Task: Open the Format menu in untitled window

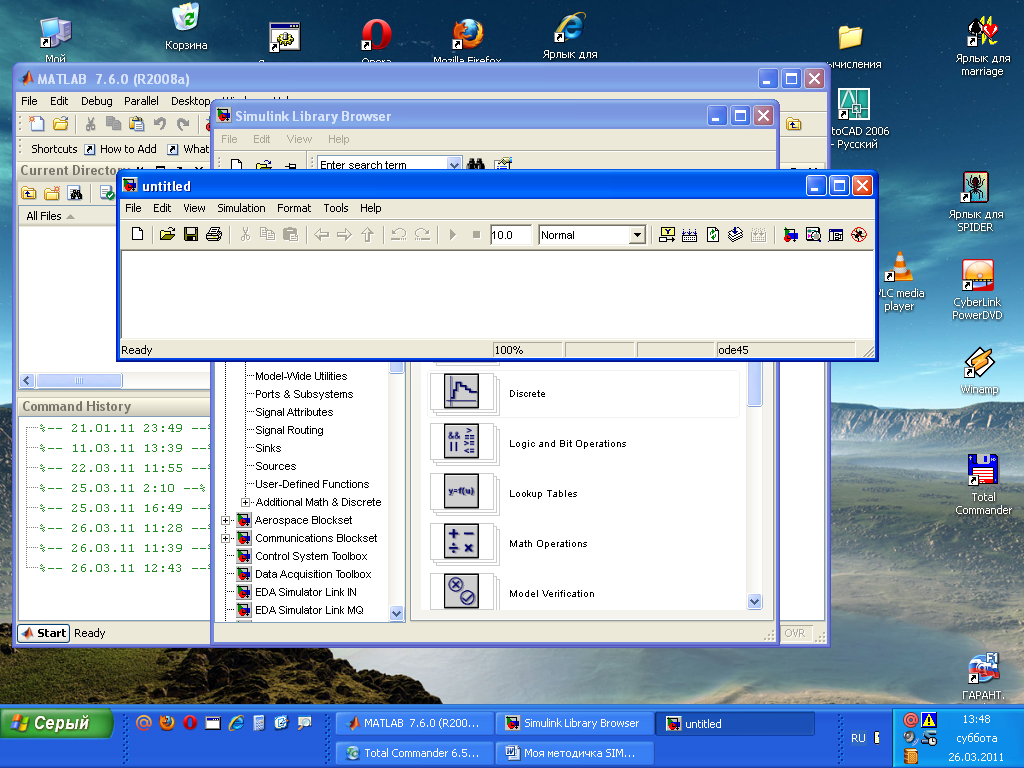Action: [294, 208]
